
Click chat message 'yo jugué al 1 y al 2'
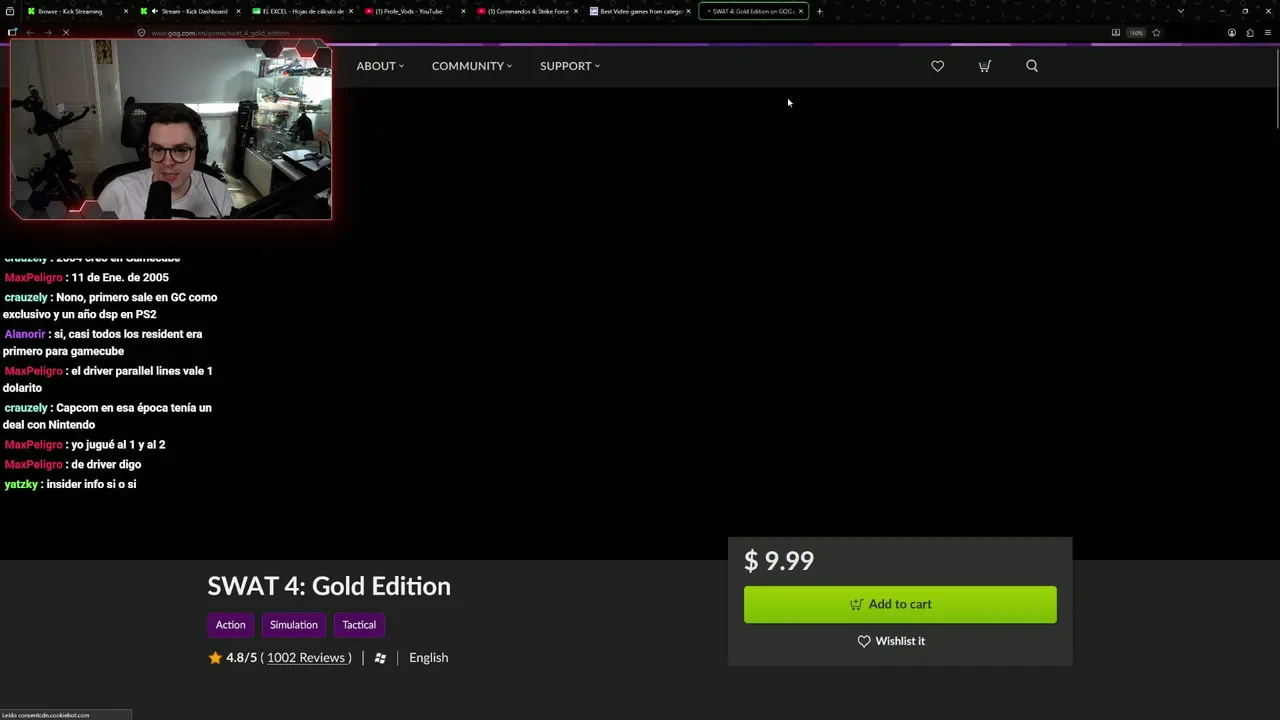(x=118, y=445)
